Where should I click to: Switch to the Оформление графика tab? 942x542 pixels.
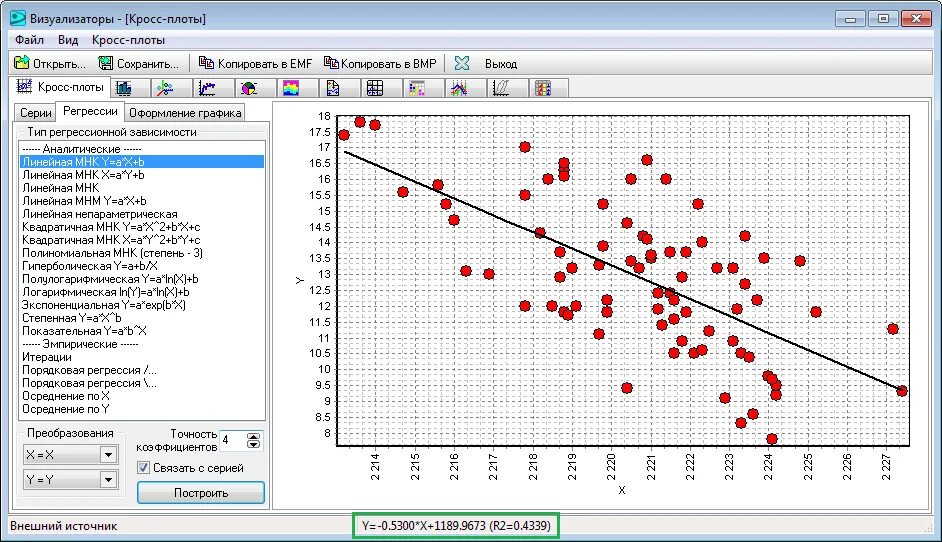pyautogui.click(x=185, y=113)
